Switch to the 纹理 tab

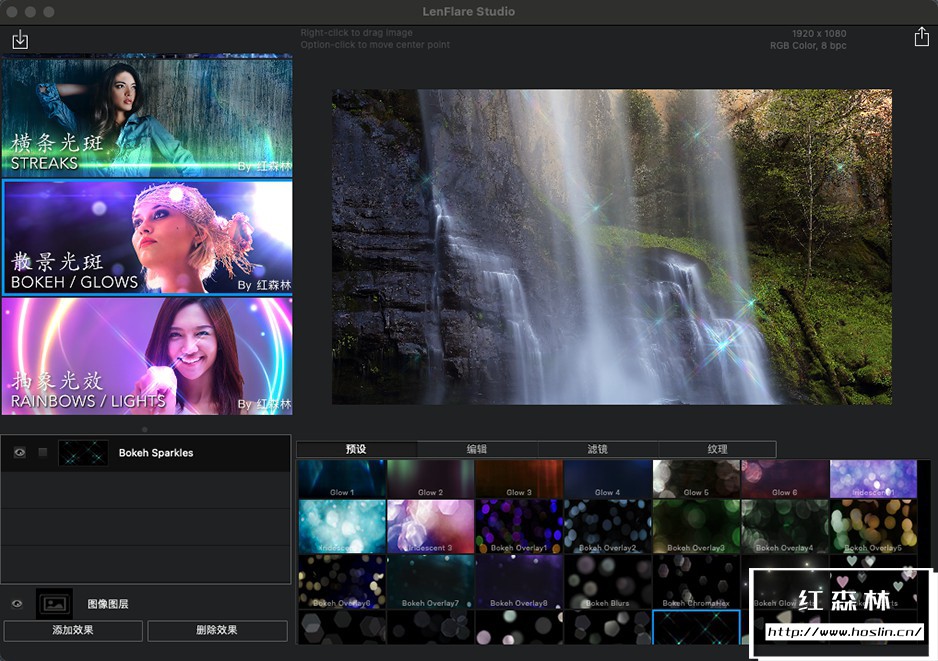717,449
